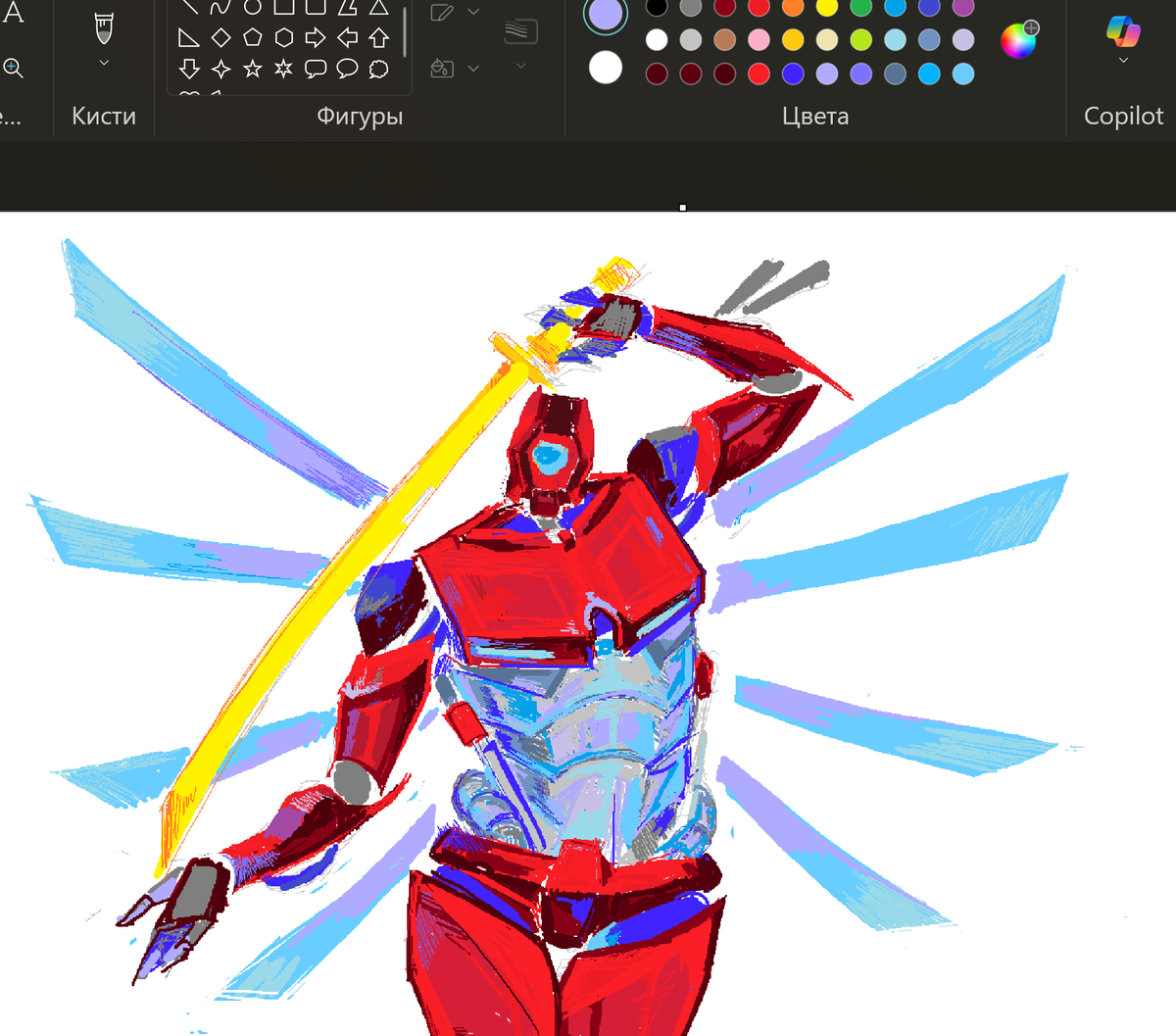Pick the yellow swatch from the palette
Viewport: 1176px width, 1036px height.
(x=826, y=9)
